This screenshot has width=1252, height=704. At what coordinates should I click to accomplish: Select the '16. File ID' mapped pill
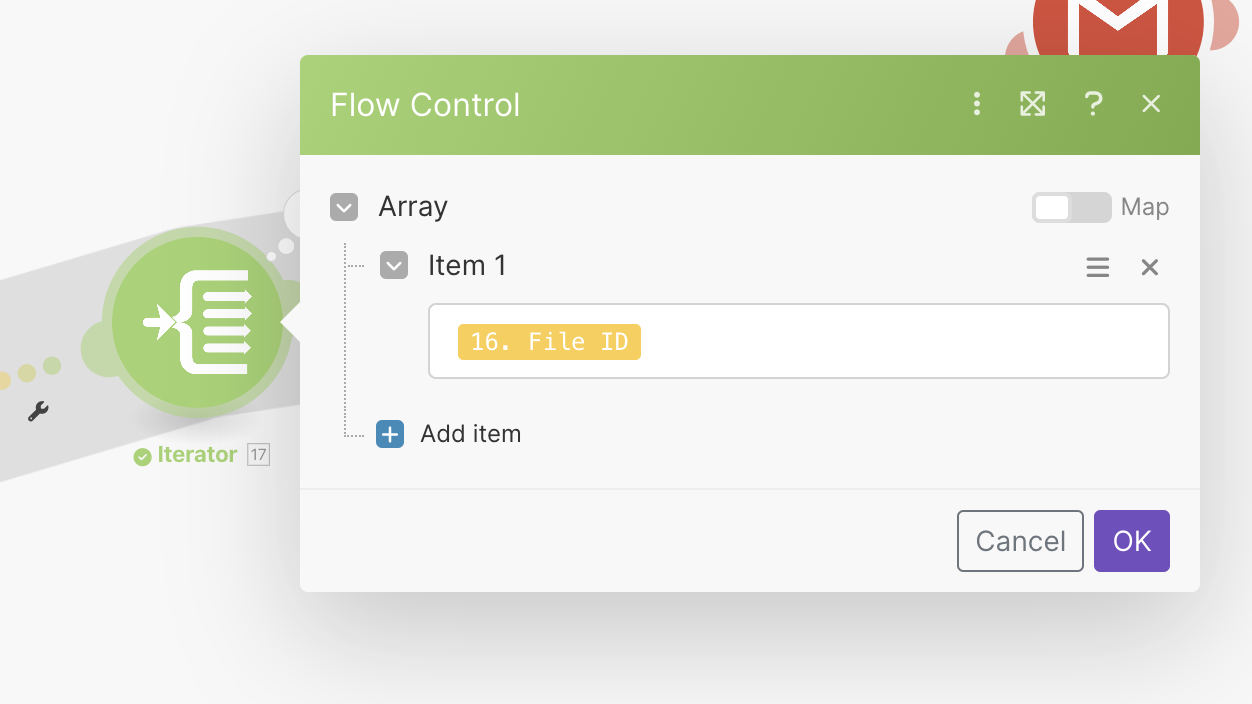click(549, 342)
